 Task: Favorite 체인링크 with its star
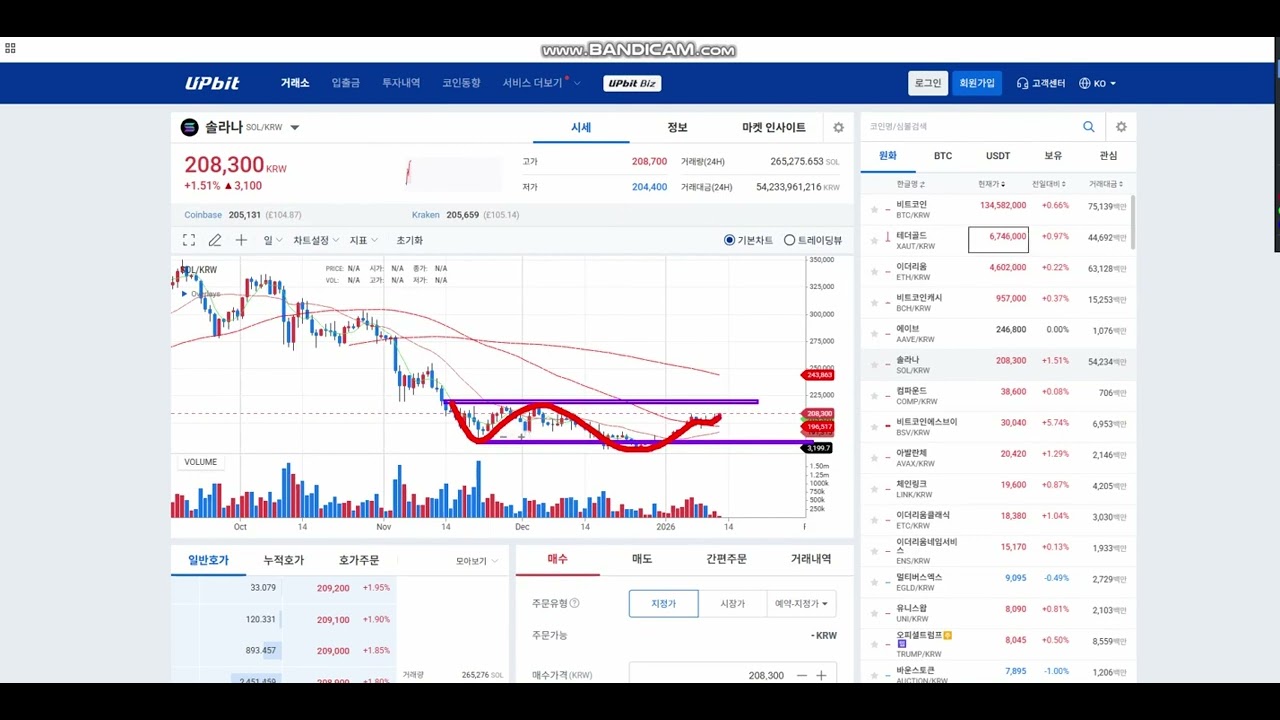874,488
